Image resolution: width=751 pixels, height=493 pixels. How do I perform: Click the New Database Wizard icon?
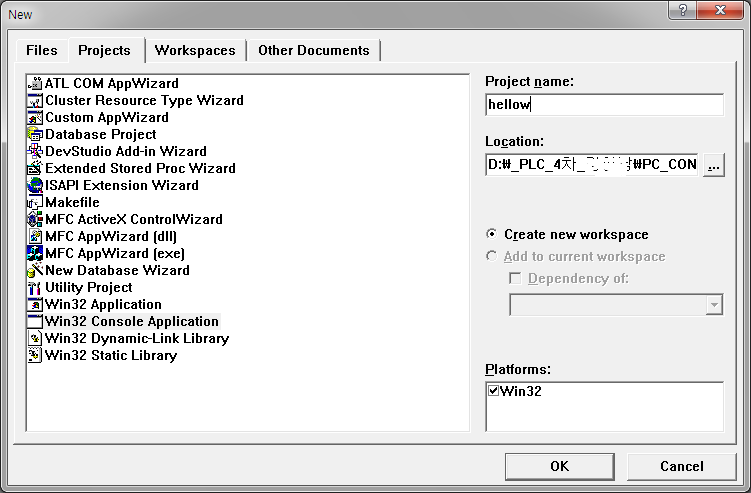click(35, 271)
